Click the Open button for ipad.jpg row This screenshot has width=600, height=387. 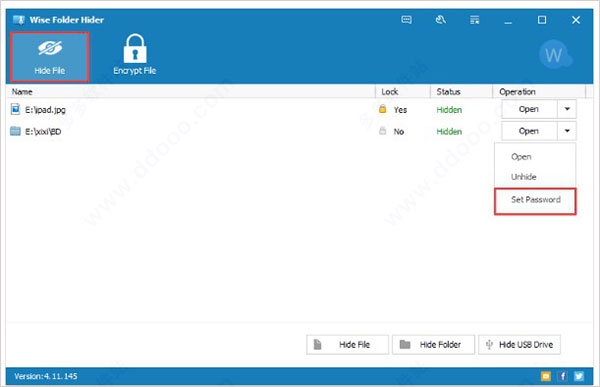tap(529, 109)
